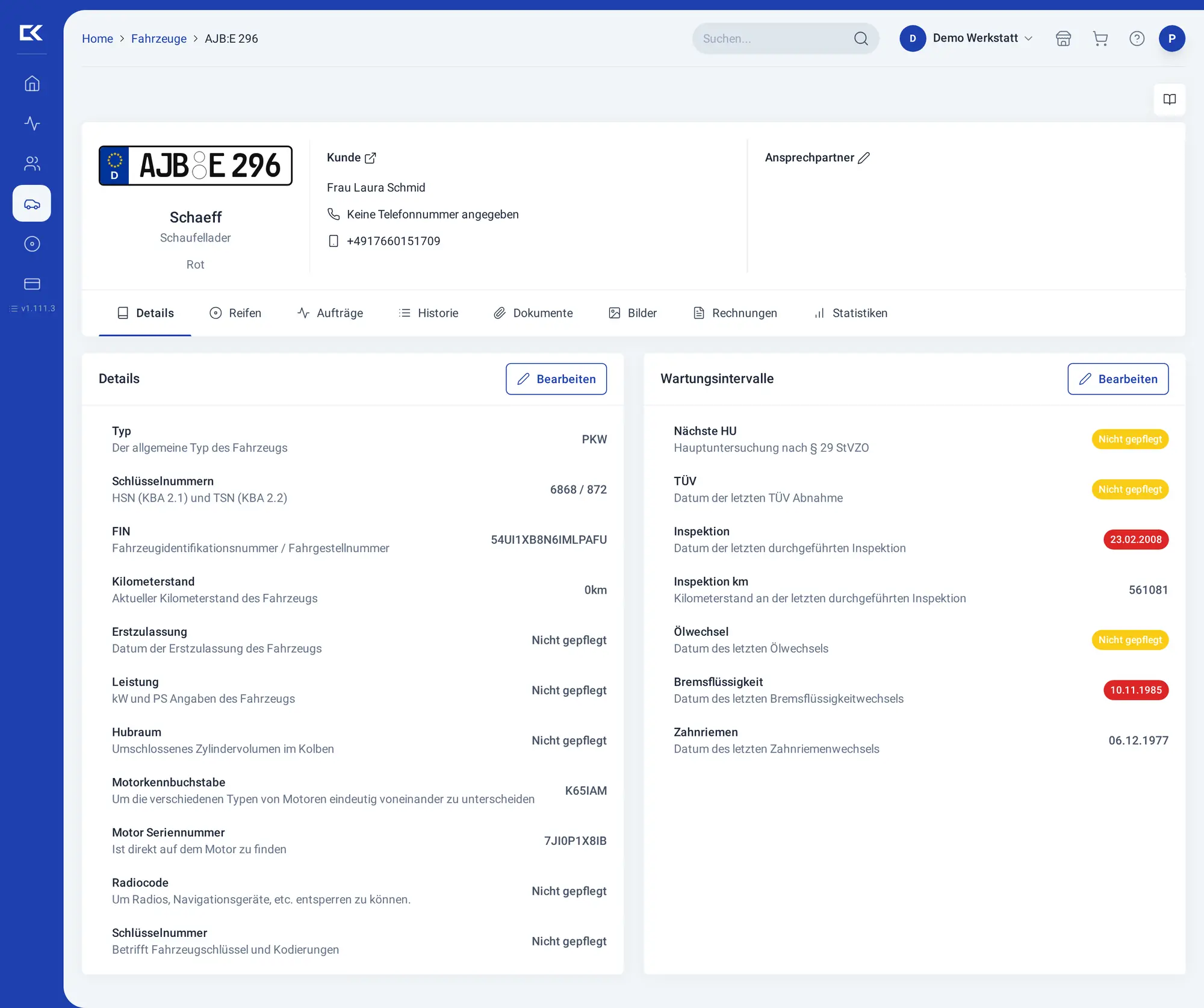1204x1008 pixels.
Task: Click Bearbeiten in the Wartungsintervalle panel
Action: click(1118, 379)
